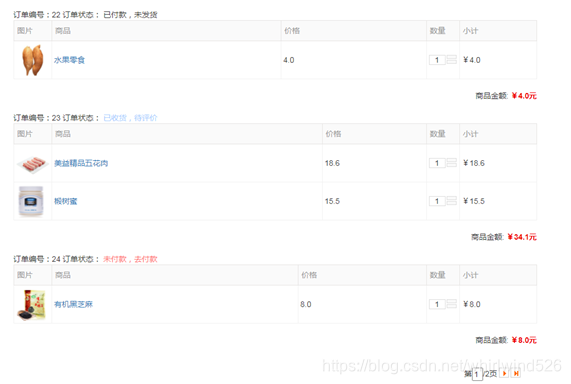Focus the page number input field
The height and width of the screenshot is (384, 571).
coord(477,374)
